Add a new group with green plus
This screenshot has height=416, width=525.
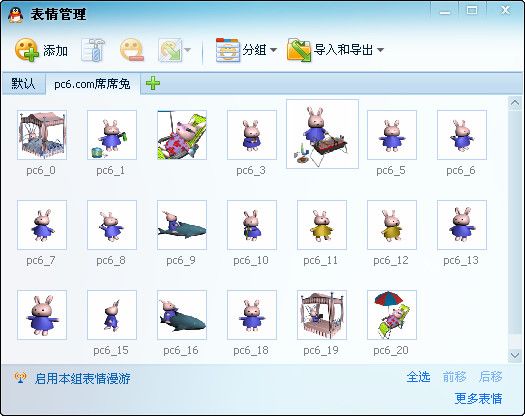click(x=153, y=83)
